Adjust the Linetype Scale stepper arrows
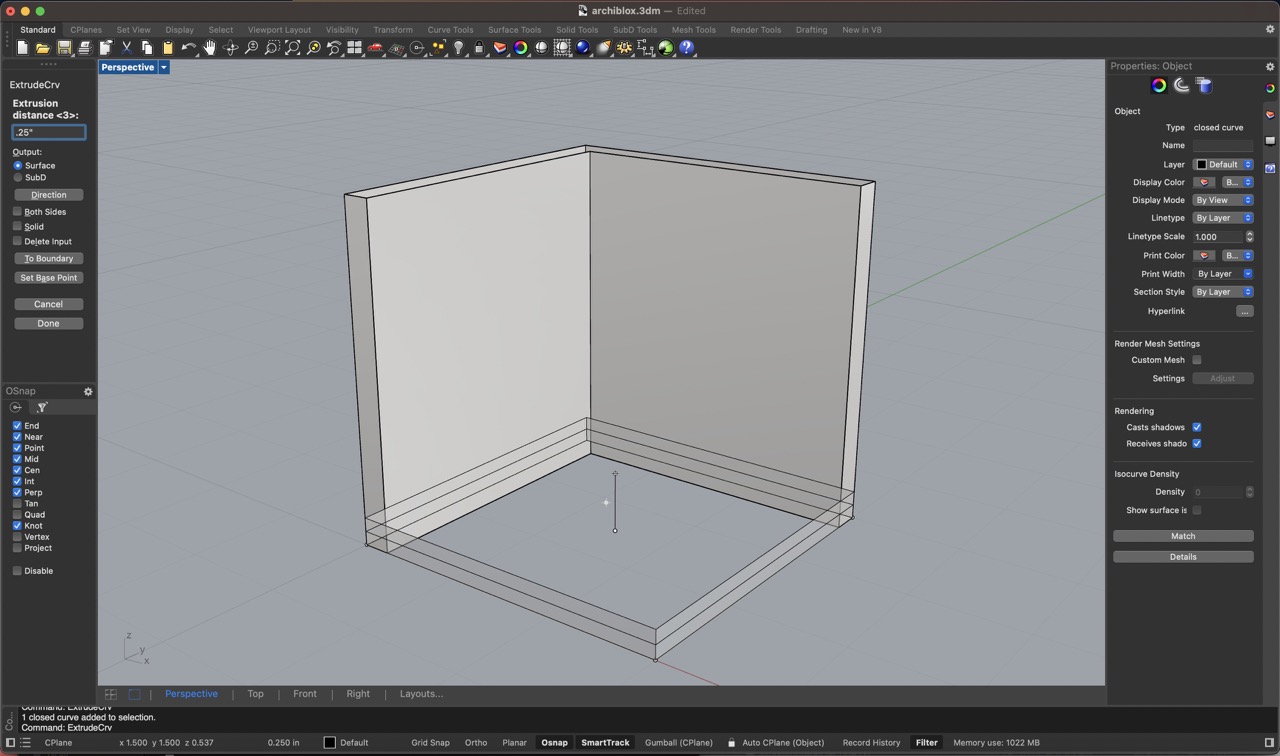 coord(1249,237)
